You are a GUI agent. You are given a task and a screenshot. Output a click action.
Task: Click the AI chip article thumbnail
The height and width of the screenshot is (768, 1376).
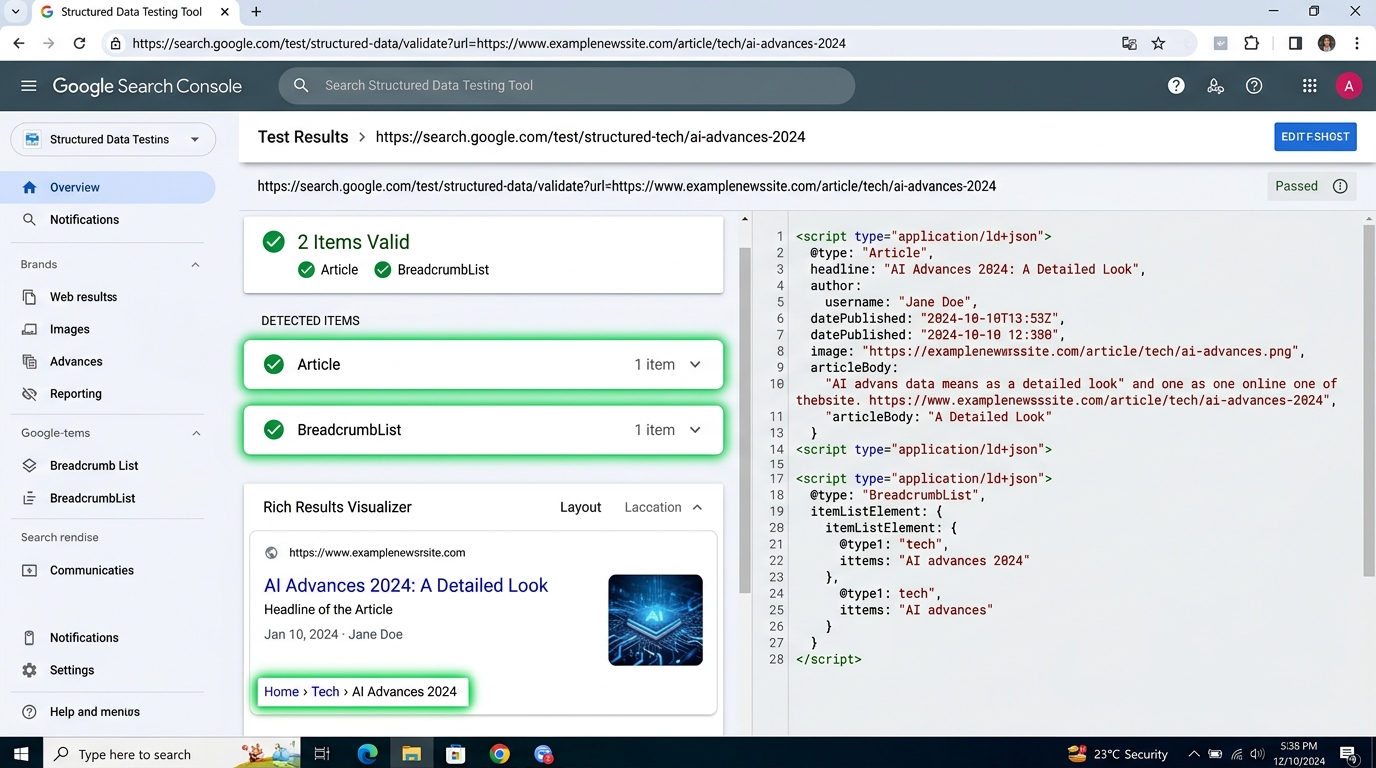(655, 620)
